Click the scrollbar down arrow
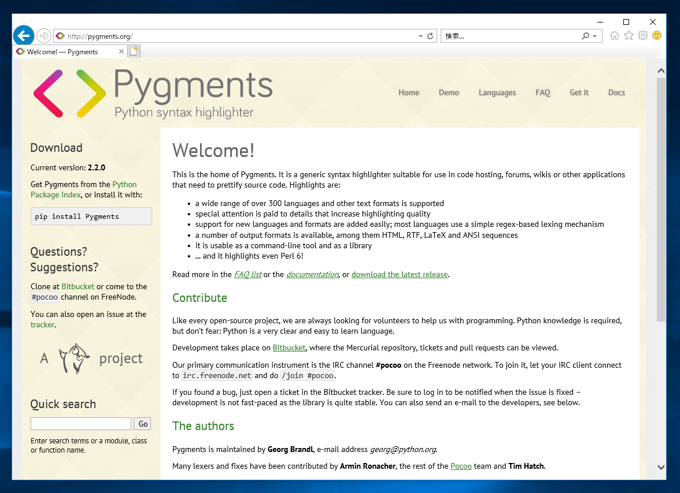This screenshot has height=493, width=680. (x=661, y=467)
